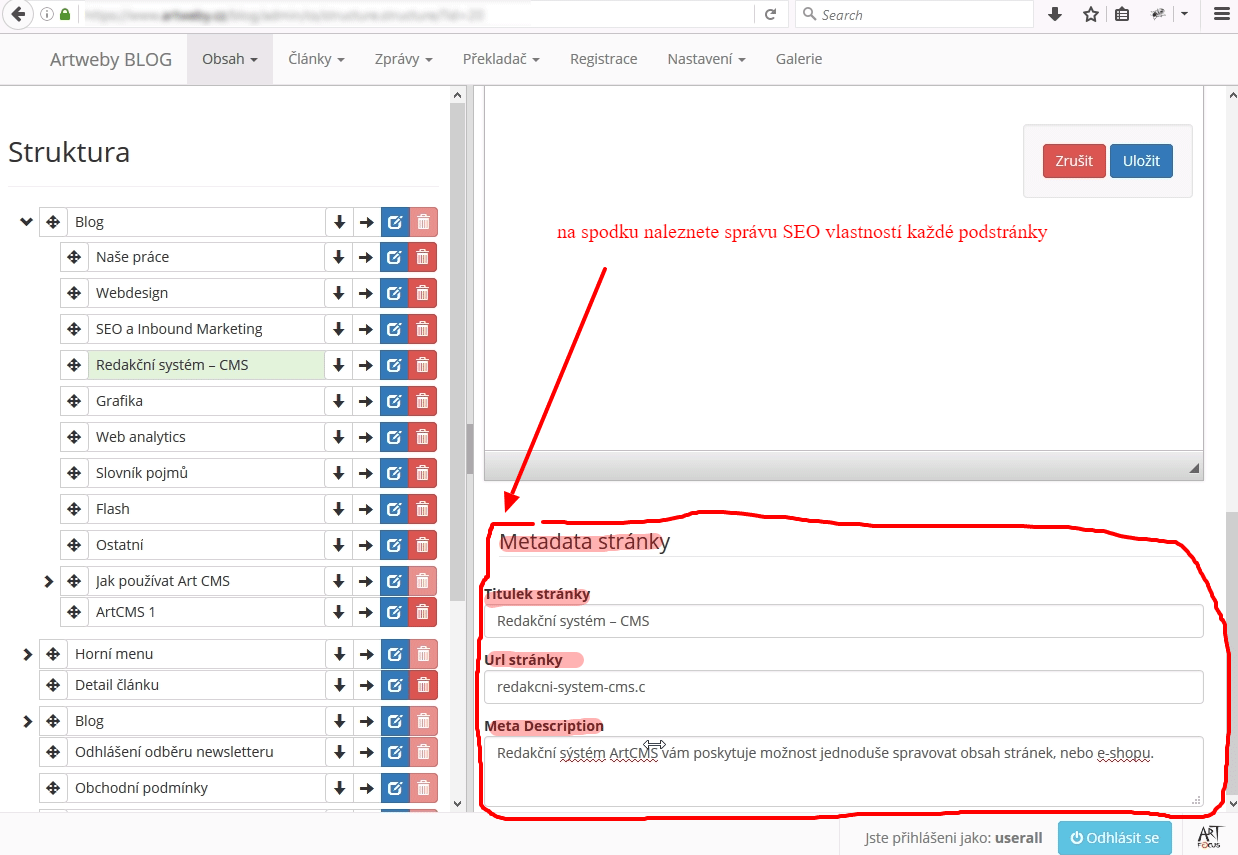The height and width of the screenshot is (855, 1238).
Task: Open the browser hamburger menu
Action: pyautogui.click(x=1221, y=14)
